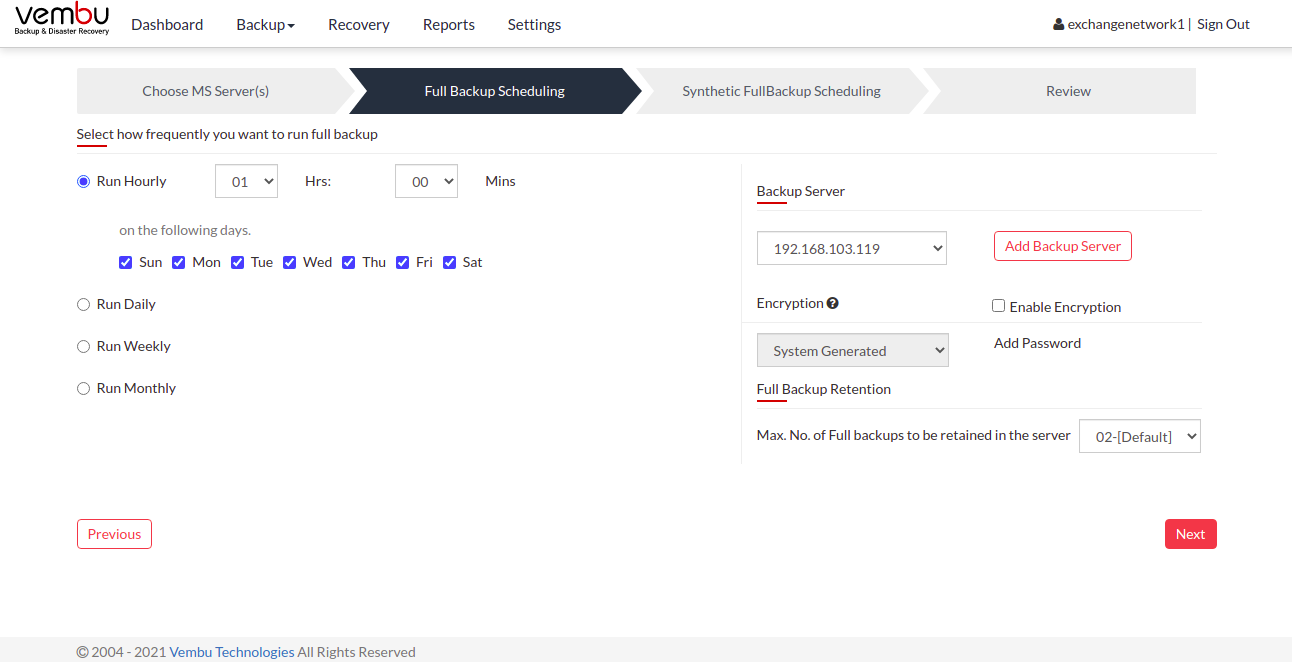1292x662 pixels.
Task: Jump to Synthetic FullBackup Scheduling step
Action: 781,91
